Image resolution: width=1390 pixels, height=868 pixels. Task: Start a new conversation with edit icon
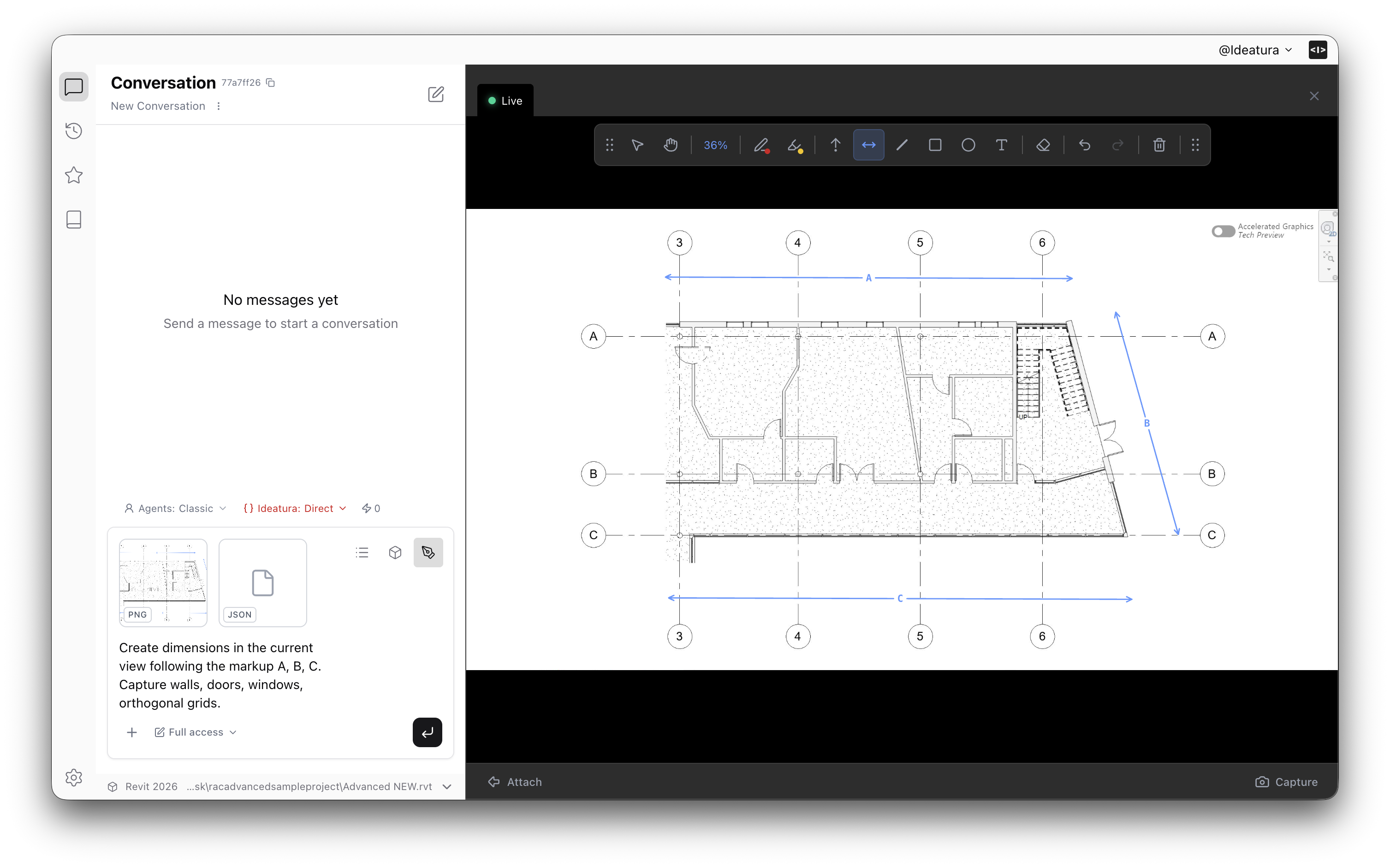coord(436,94)
